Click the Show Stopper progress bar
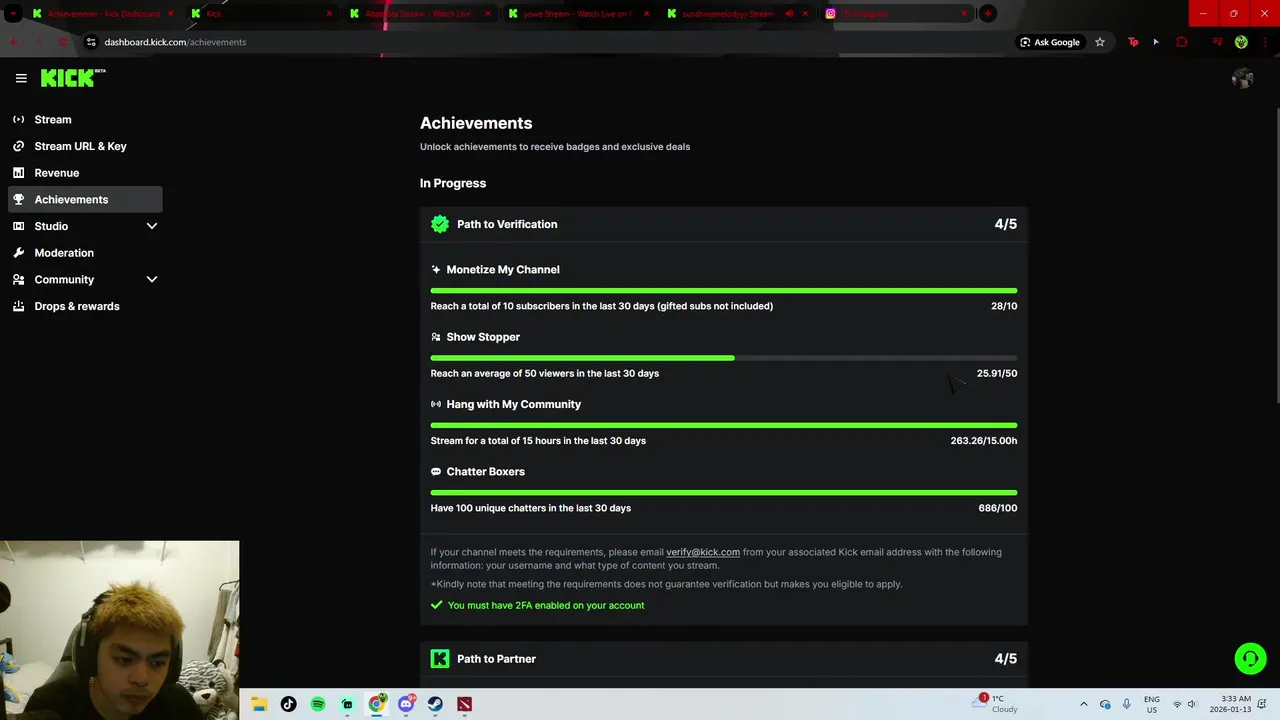 point(724,358)
